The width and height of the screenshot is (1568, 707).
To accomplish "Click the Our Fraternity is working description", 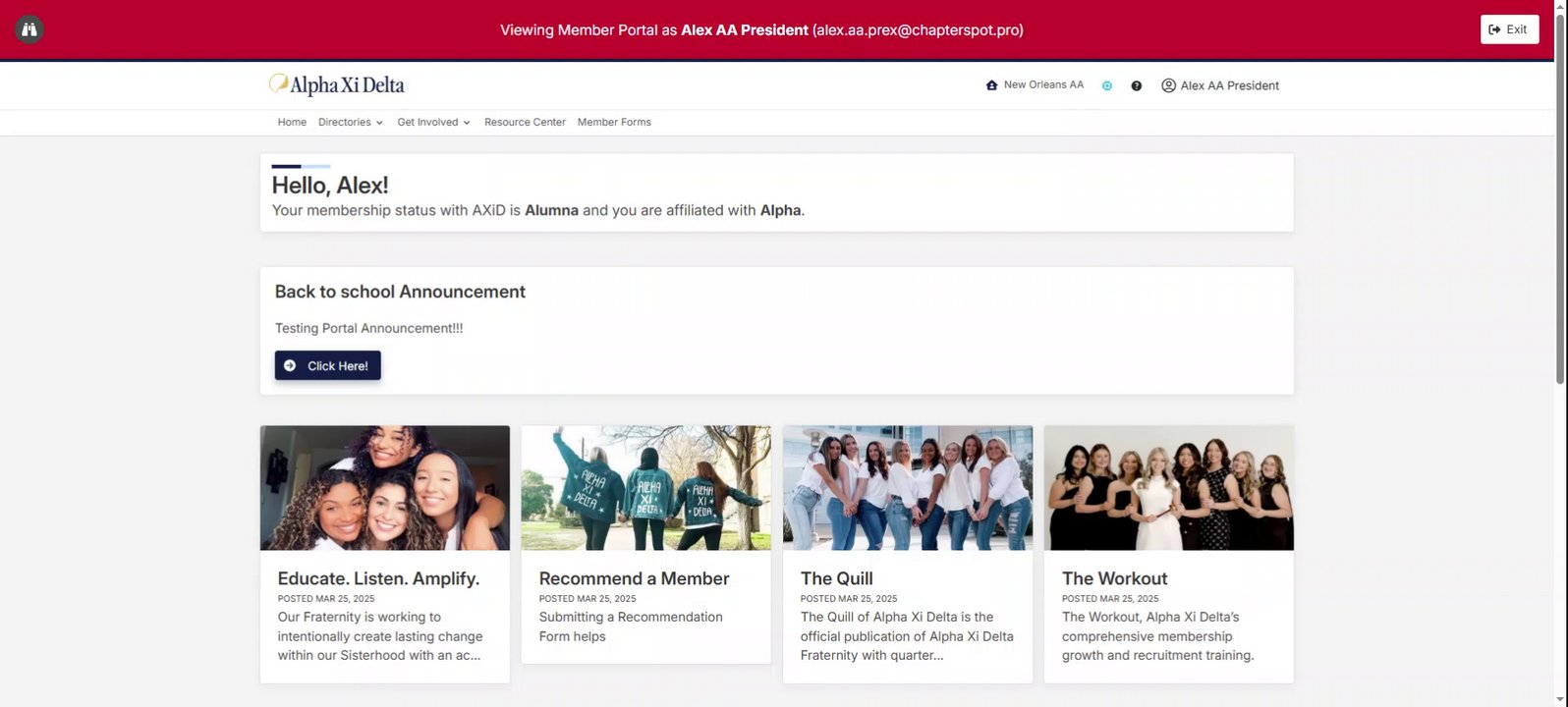I will coord(380,636).
